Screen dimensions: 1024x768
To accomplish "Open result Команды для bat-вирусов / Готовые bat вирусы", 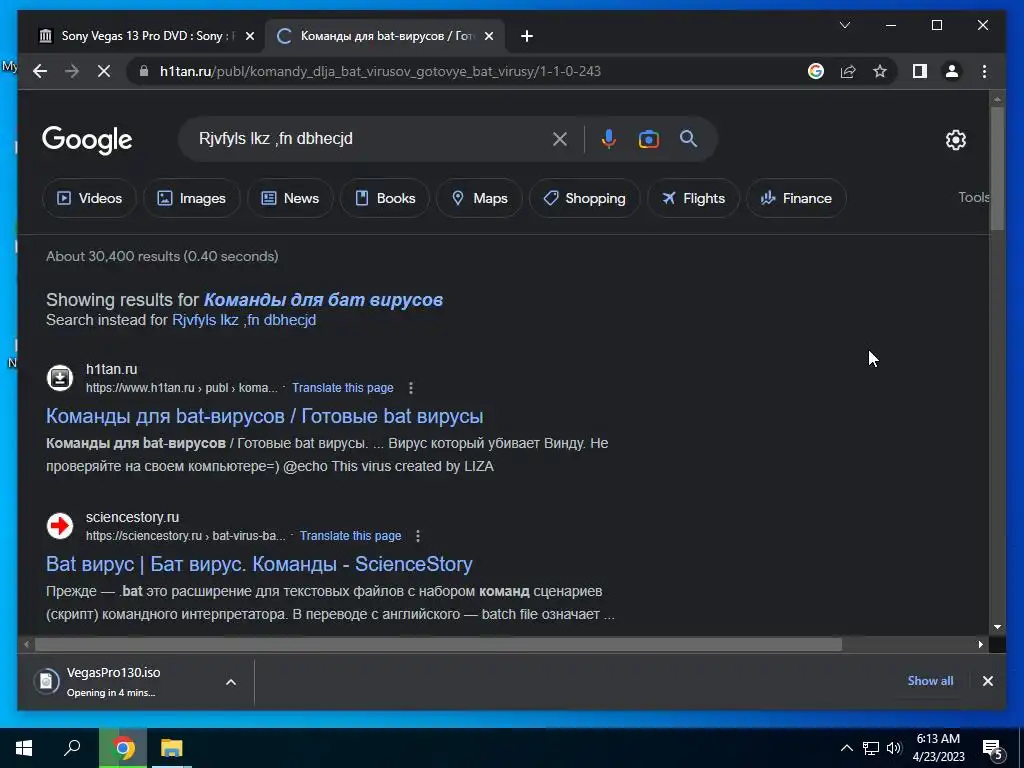I will click(x=264, y=416).
